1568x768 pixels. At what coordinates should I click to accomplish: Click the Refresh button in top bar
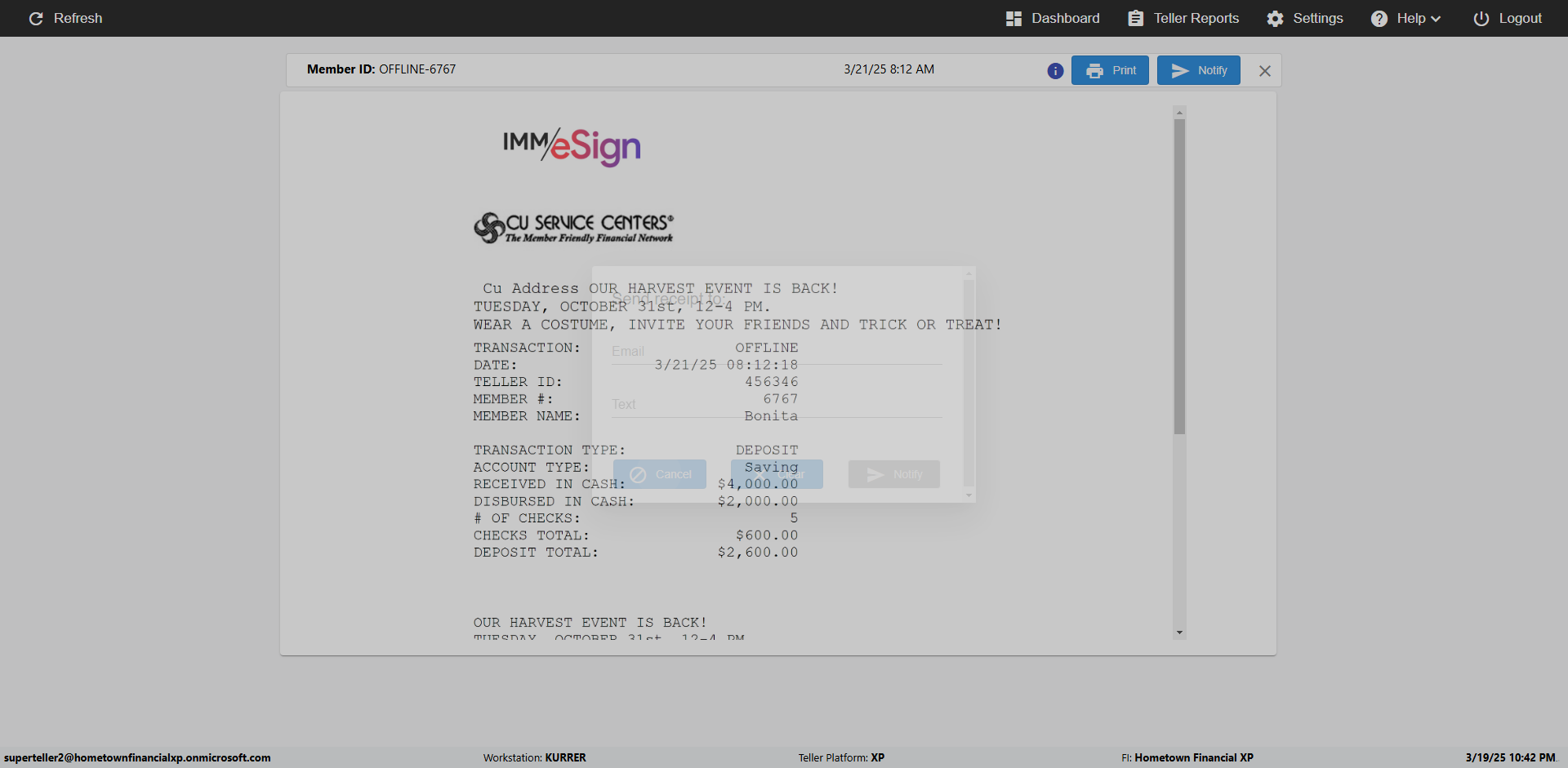(x=65, y=18)
